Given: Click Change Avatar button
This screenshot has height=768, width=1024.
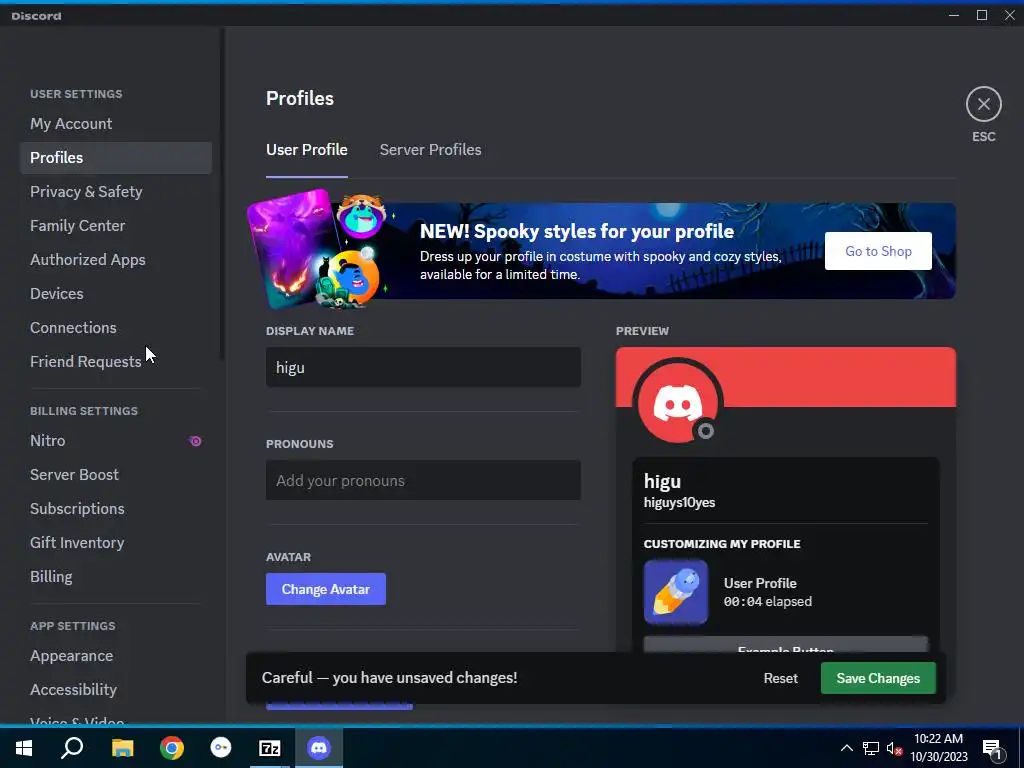Looking at the screenshot, I should (x=326, y=589).
